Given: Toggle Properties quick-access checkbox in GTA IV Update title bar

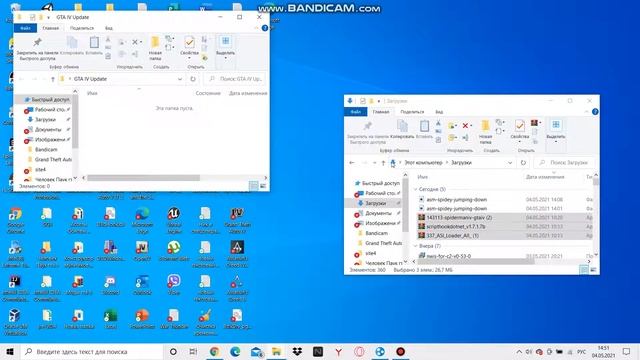Looking at the screenshot, I should pos(32,17).
